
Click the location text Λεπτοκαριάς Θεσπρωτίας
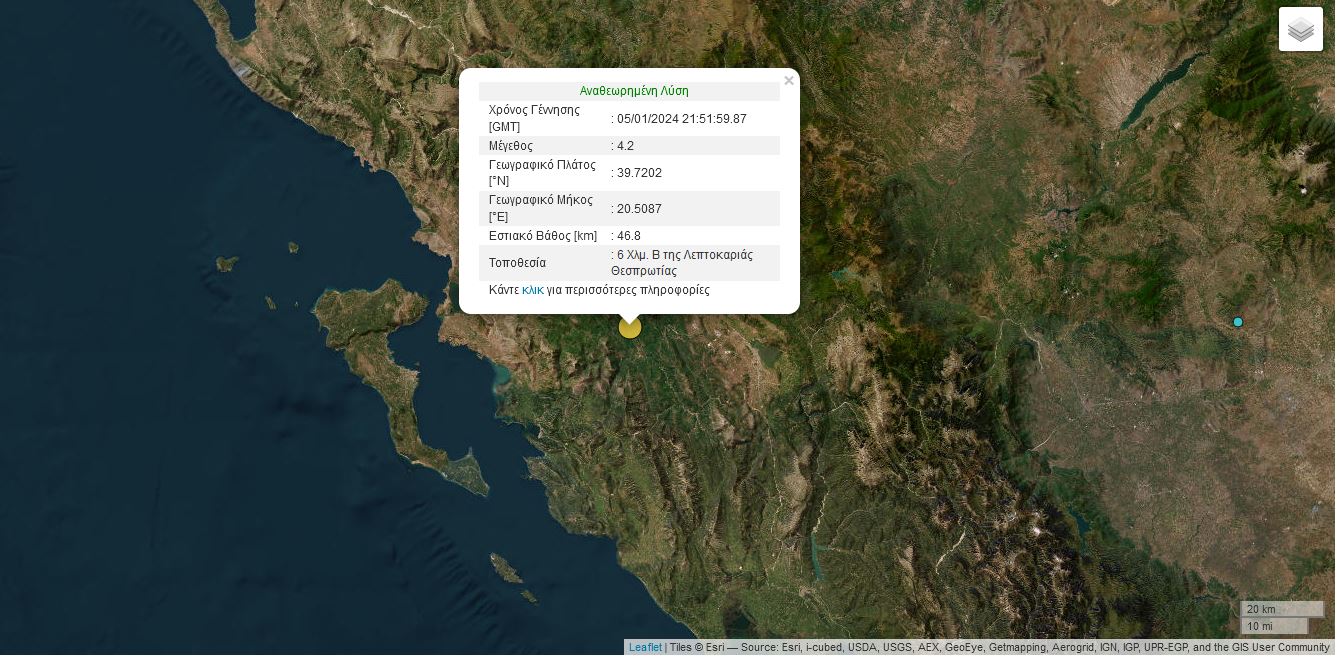coord(684,263)
